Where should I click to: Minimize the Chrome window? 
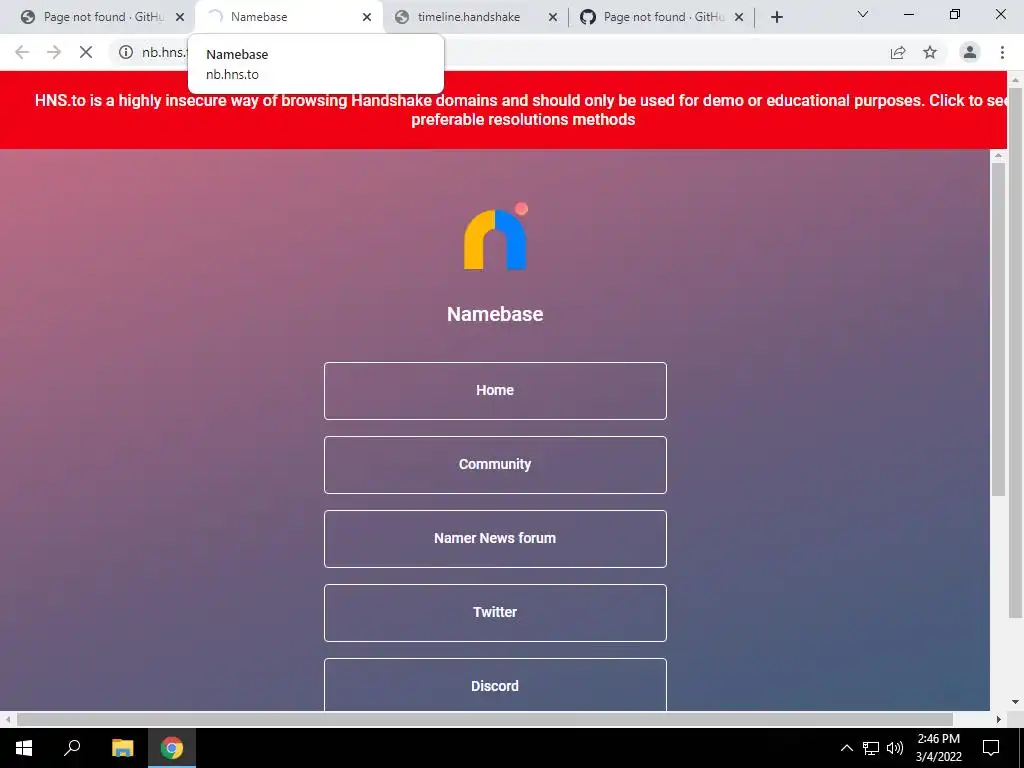908,14
